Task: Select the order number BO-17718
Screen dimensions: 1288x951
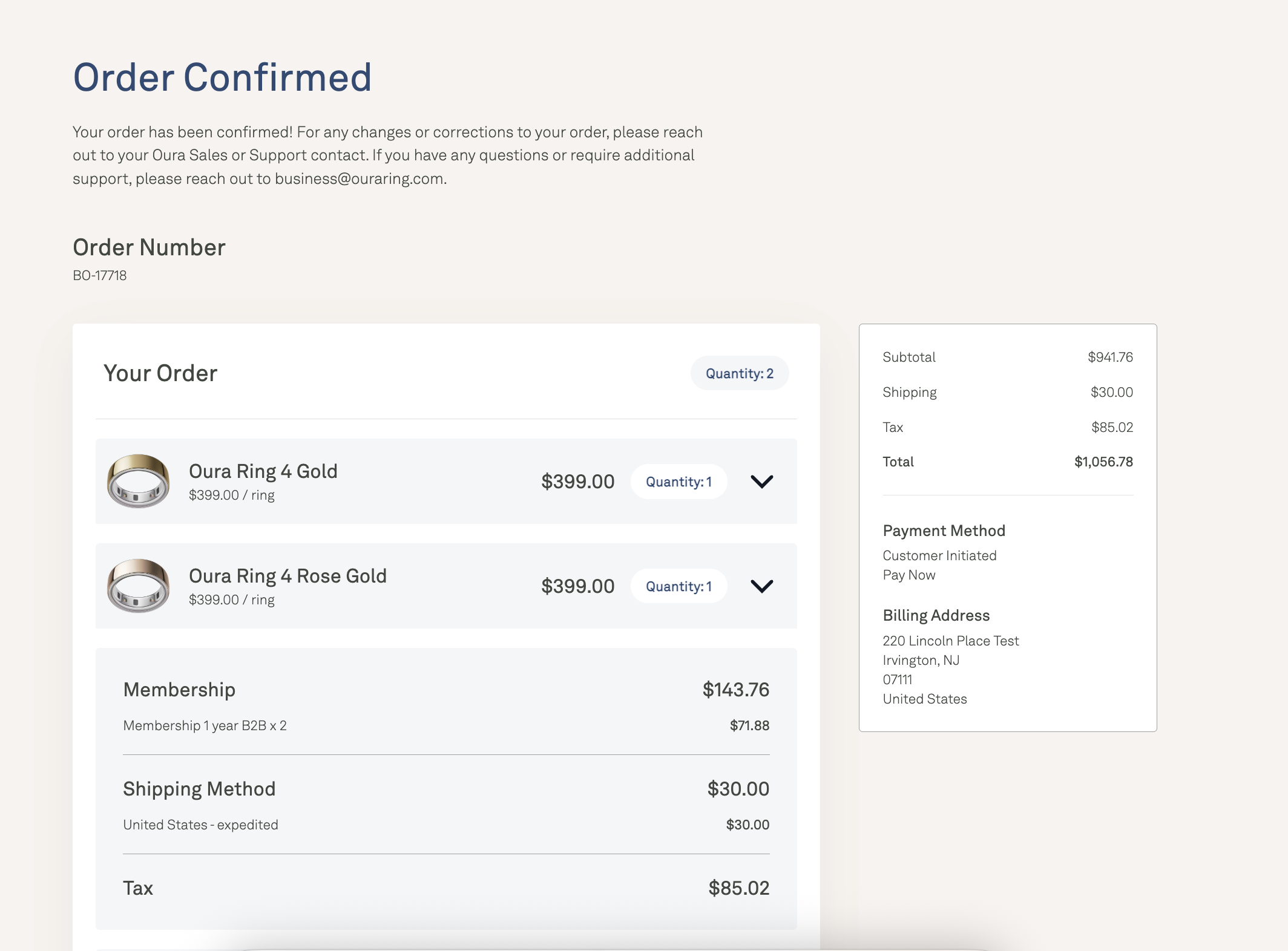Action: pos(100,276)
